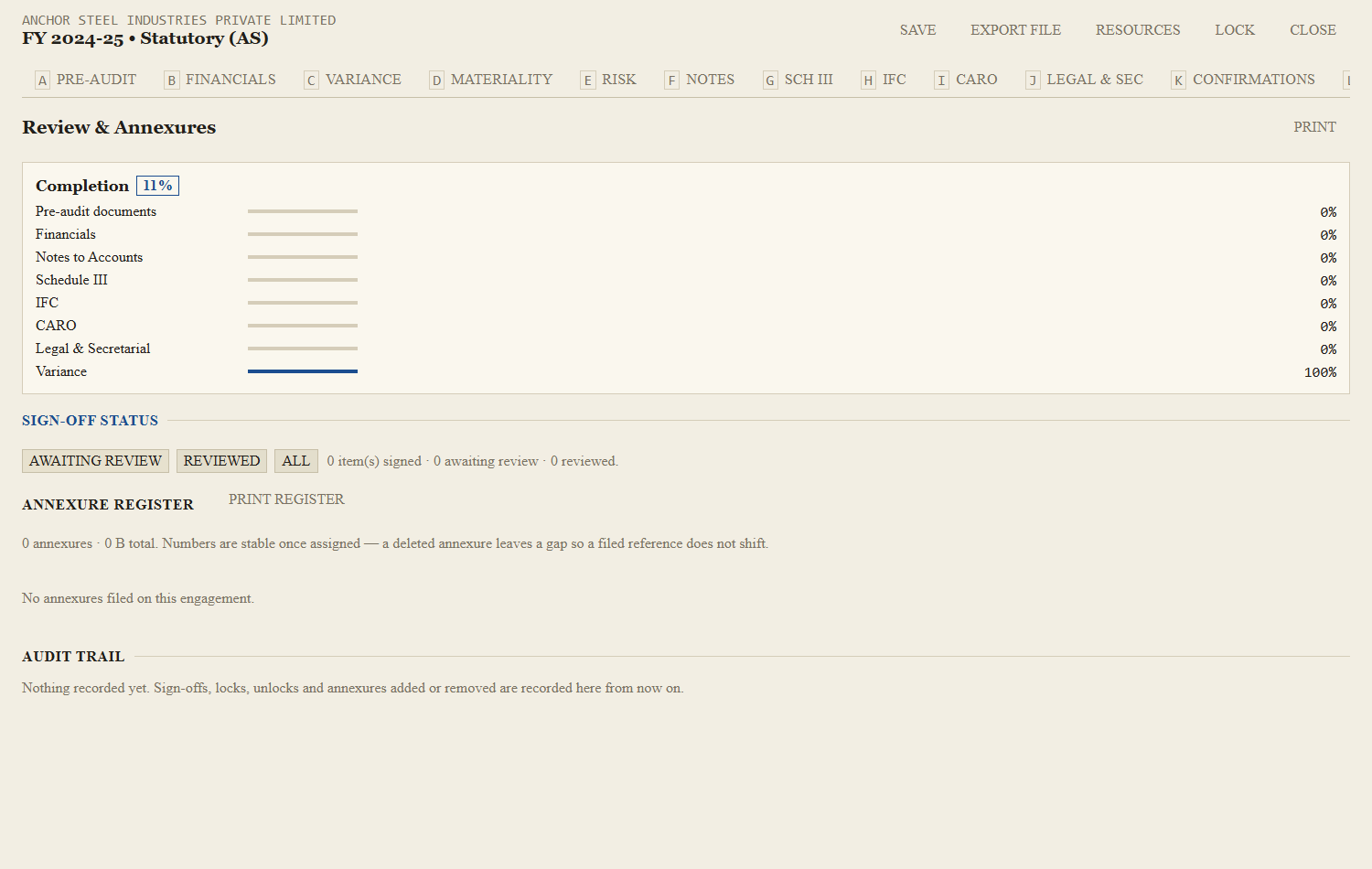
Task: Open the Resources link
Action: click(1138, 30)
